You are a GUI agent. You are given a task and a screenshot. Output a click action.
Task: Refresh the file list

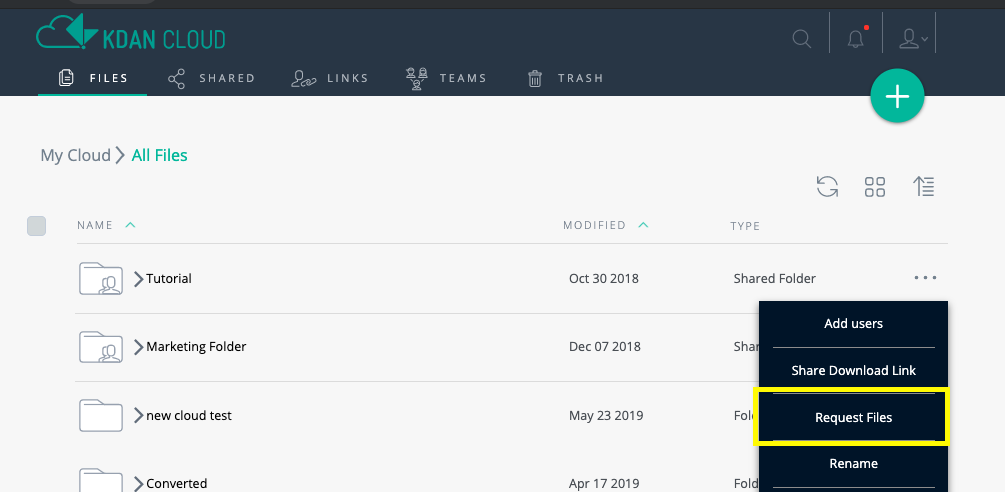827,186
